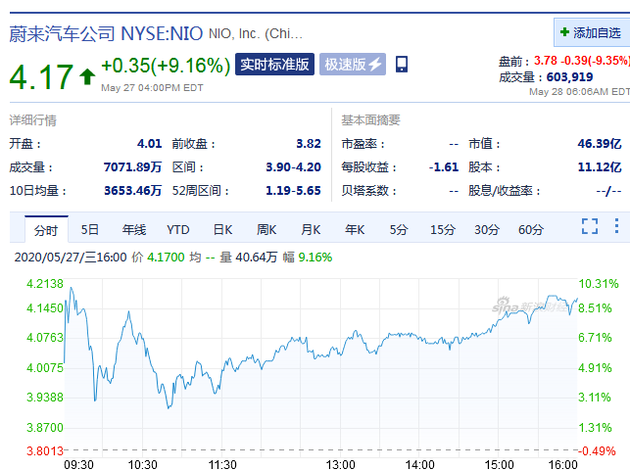Show the 30分 interval chart
The image size is (630, 470).
click(487, 230)
